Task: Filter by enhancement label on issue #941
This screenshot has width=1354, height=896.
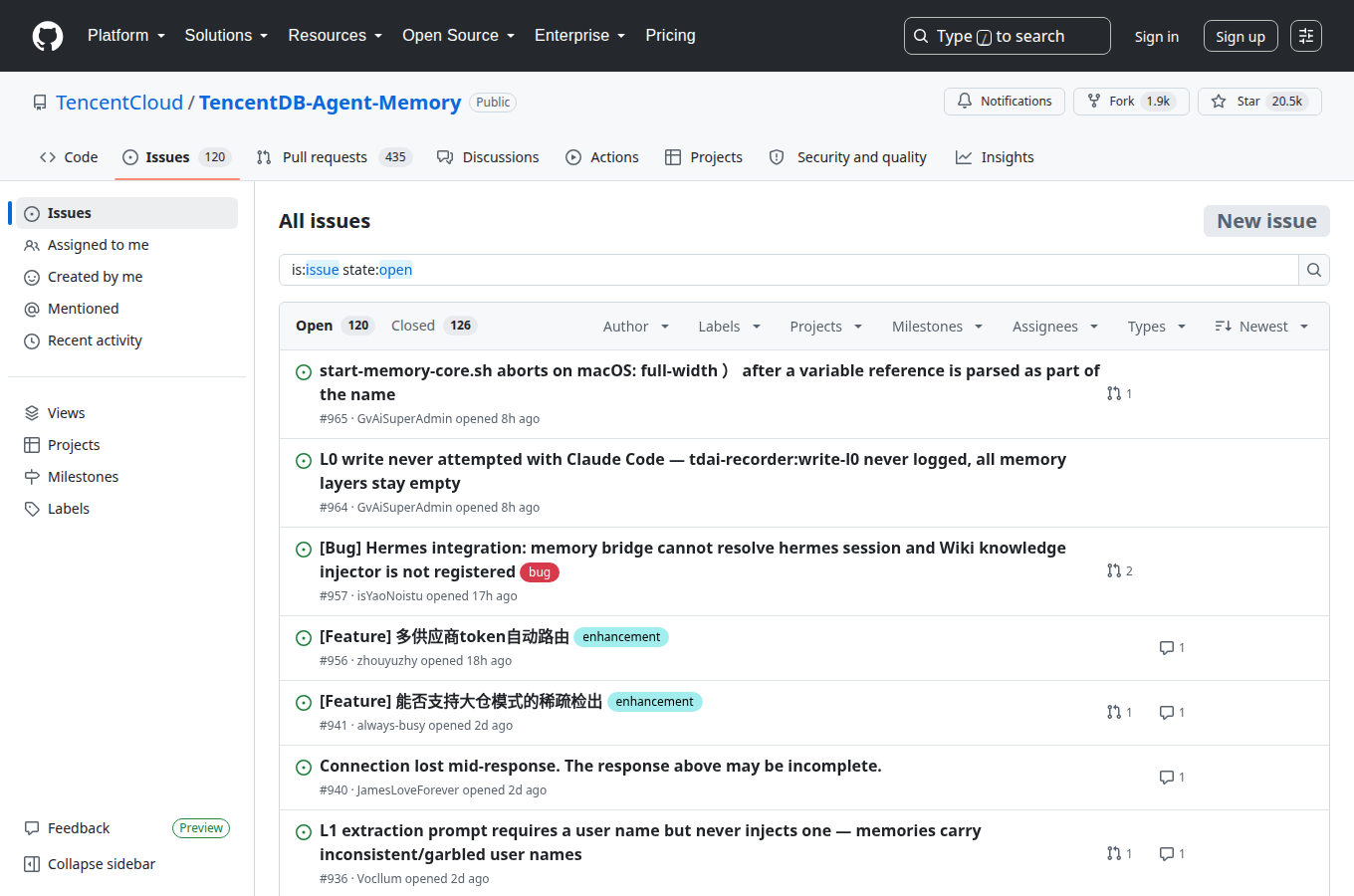Action: tap(654, 702)
